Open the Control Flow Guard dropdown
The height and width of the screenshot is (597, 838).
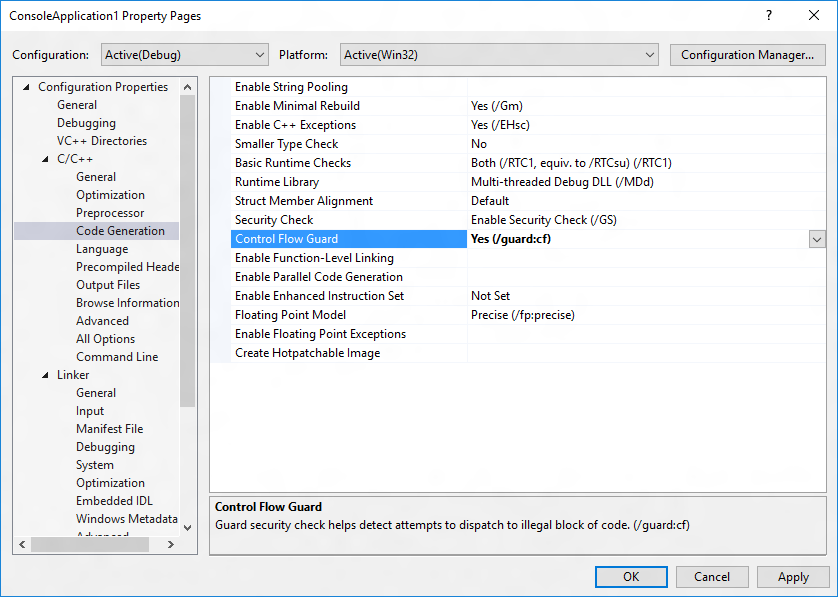point(818,239)
